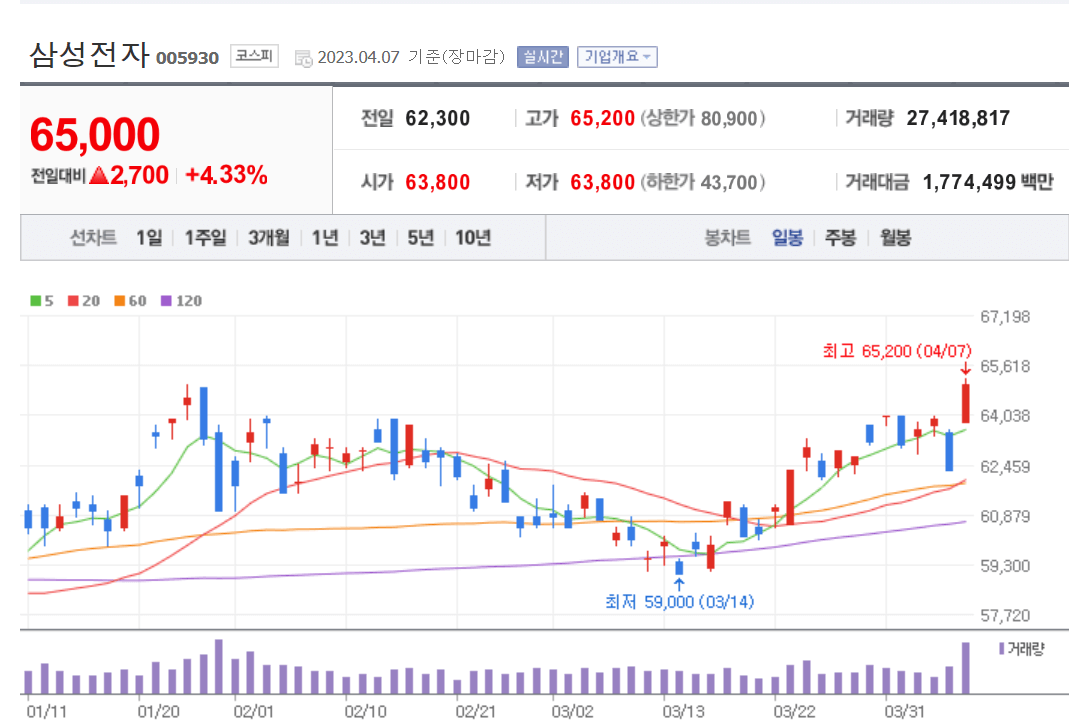
Task: Switch to 주봉 weekly candles
Action: tap(840, 238)
